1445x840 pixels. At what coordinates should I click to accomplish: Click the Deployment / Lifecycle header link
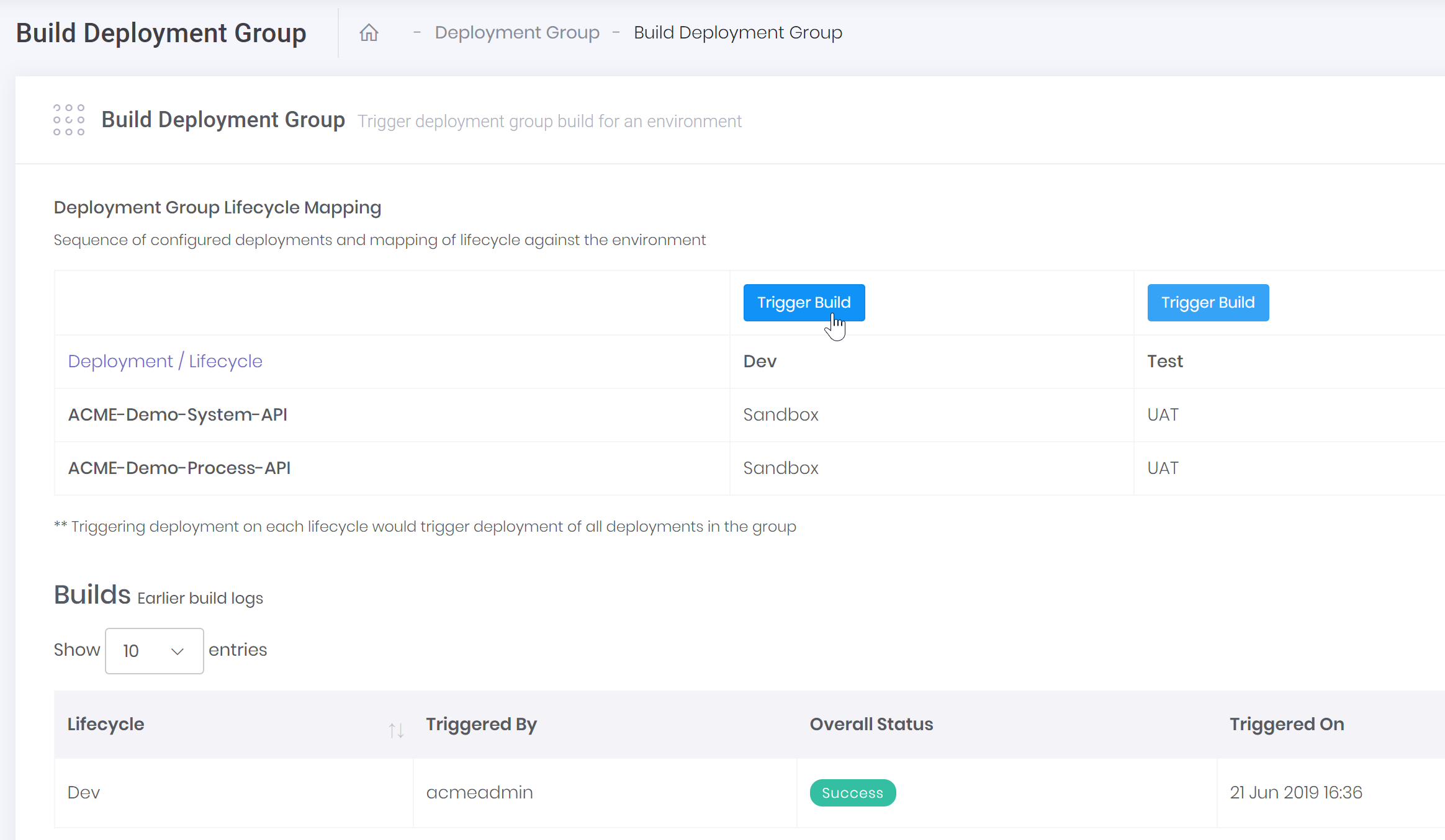point(165,361)
